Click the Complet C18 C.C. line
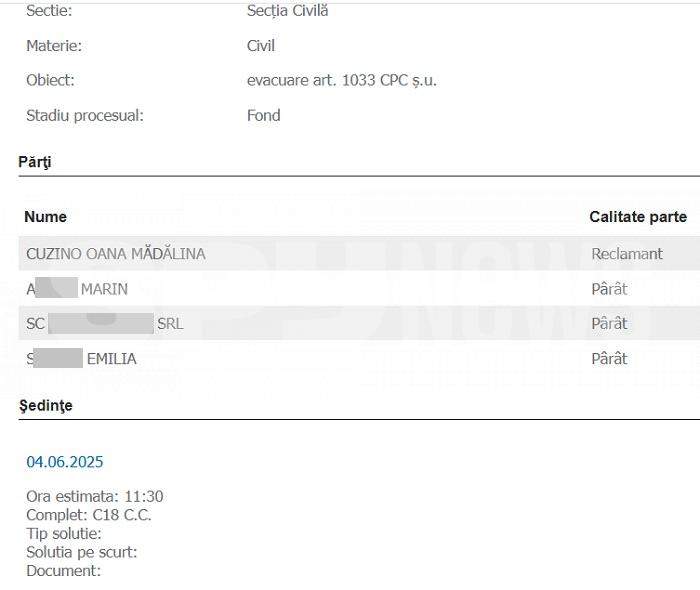The height and width of the screenshot is (590, 700). [89, 515]
